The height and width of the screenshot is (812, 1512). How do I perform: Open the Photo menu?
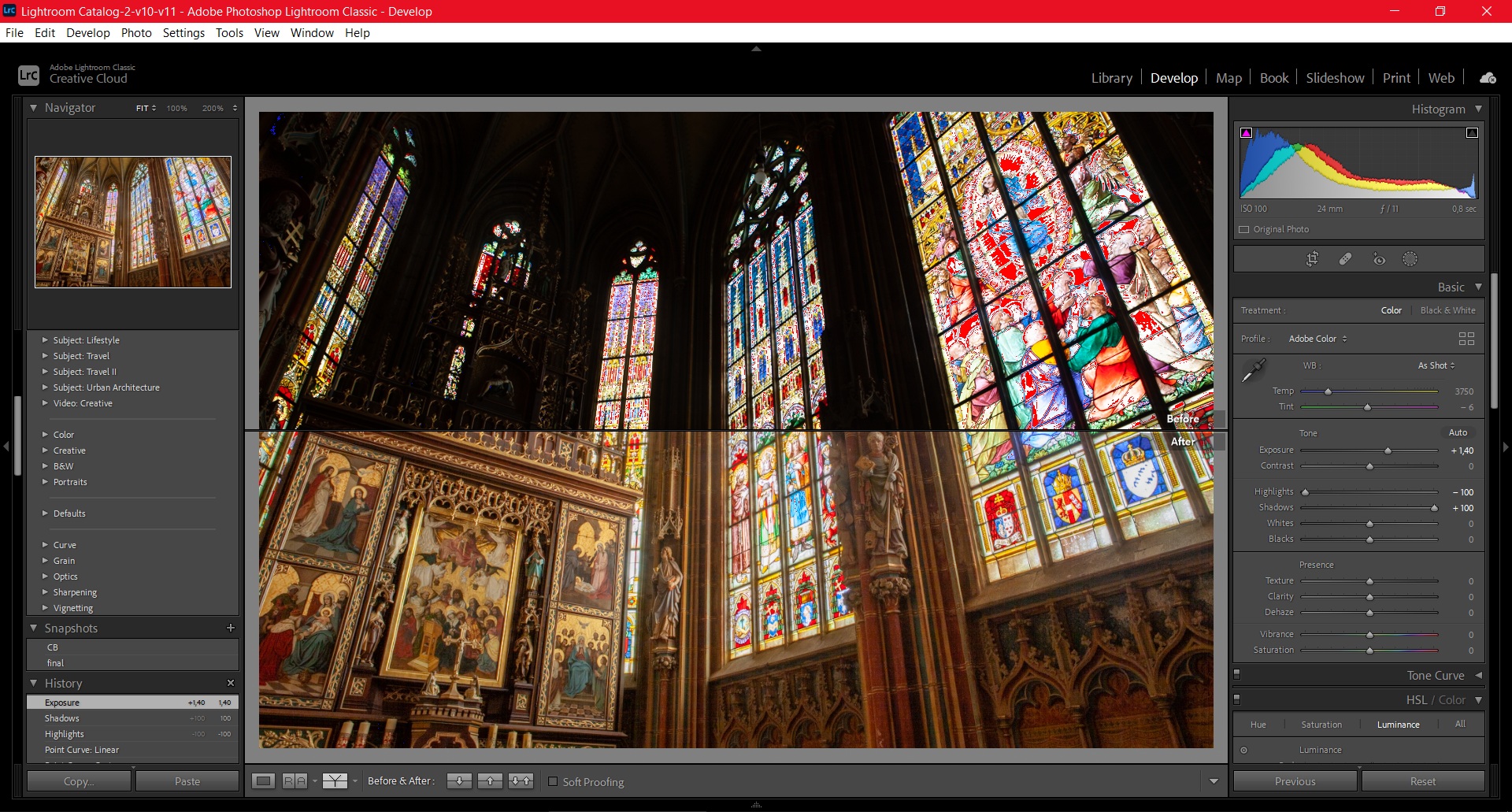[x=136, y=33]
